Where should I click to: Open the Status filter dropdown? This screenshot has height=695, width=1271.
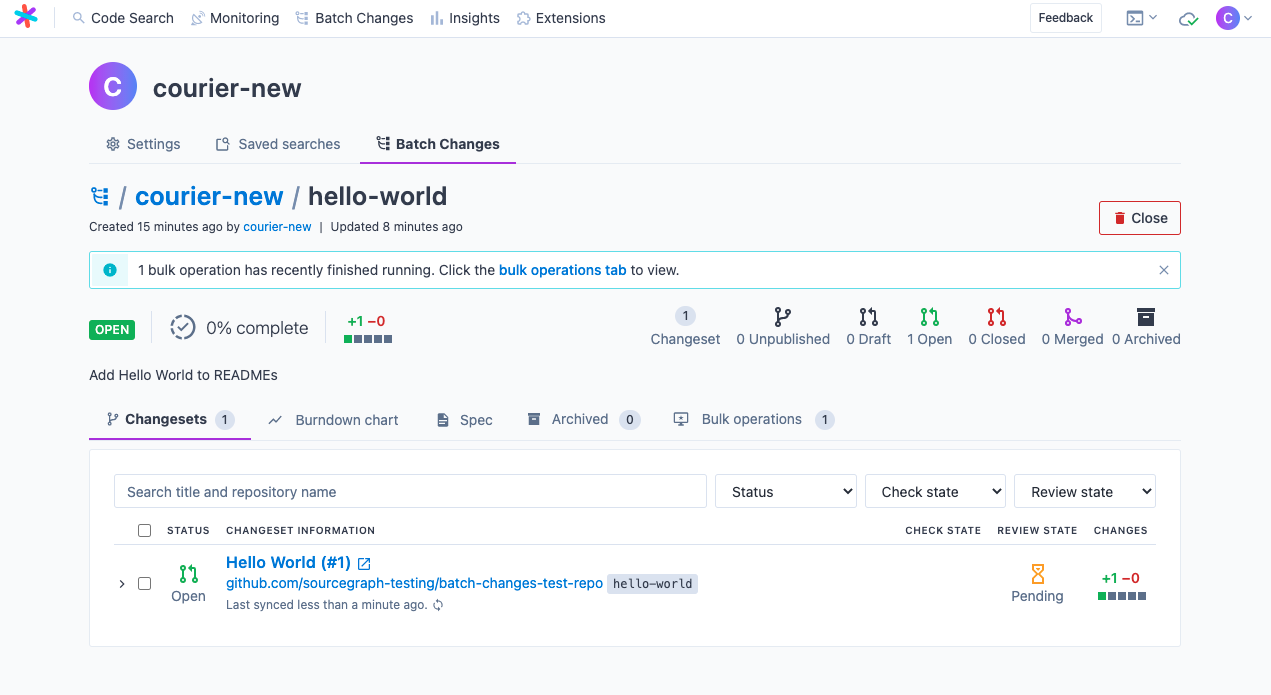click(785, 491)
